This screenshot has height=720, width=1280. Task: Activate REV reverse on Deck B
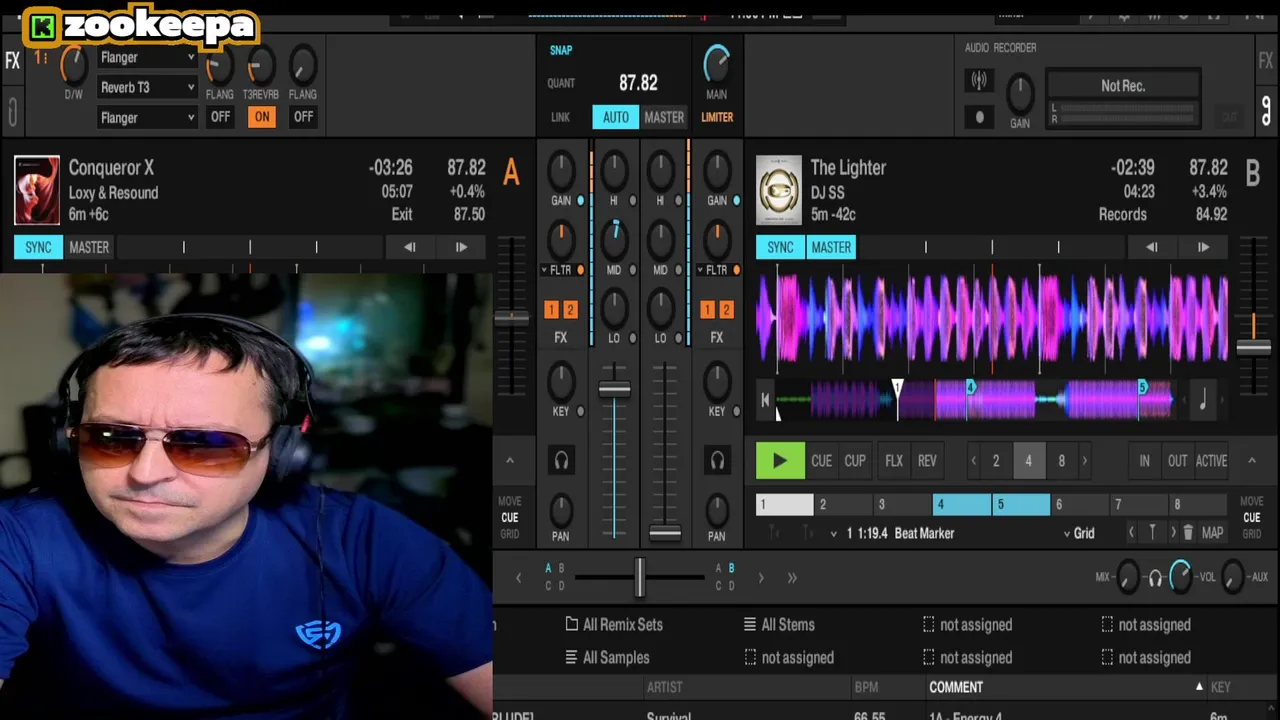click(x=927, y=461)
